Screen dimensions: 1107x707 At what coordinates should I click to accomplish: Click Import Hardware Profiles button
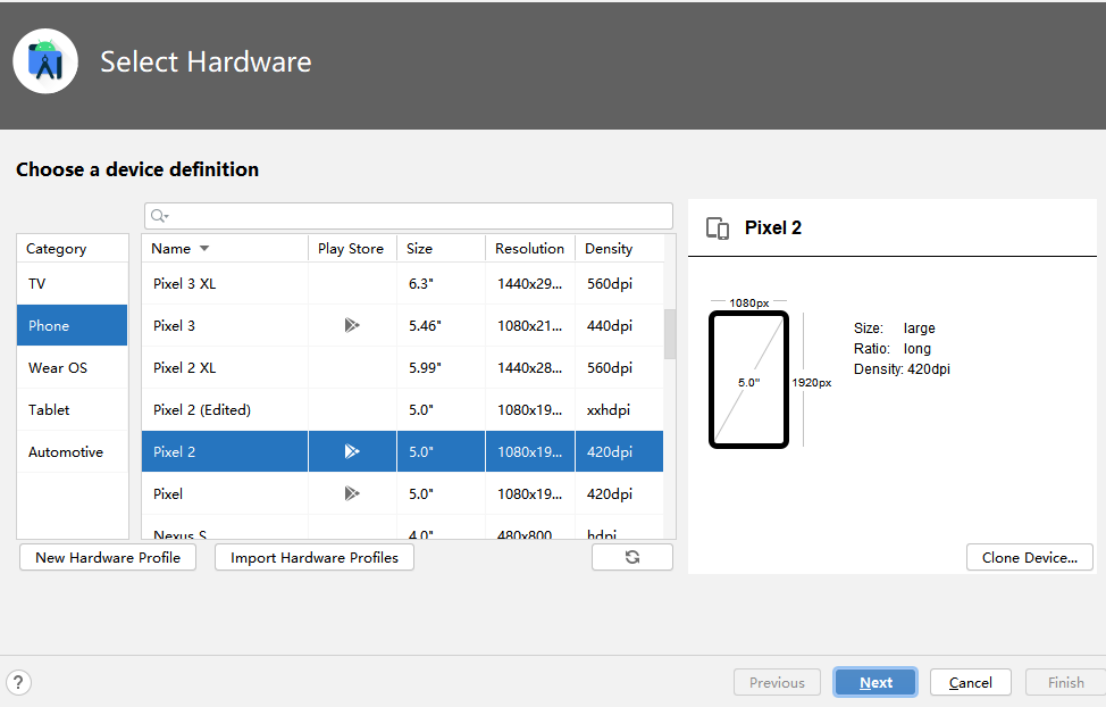[x=314, y=557]
